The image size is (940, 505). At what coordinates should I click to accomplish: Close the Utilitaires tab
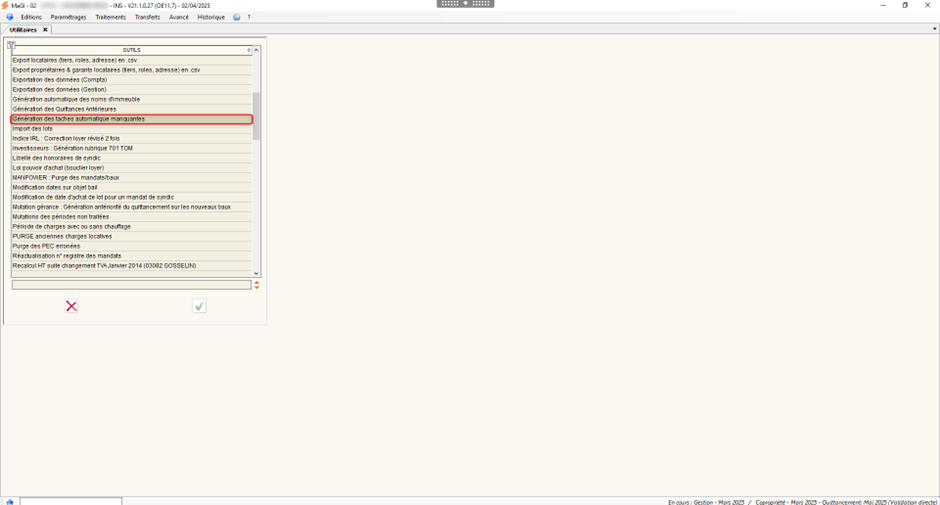click(x=45, y=30)
